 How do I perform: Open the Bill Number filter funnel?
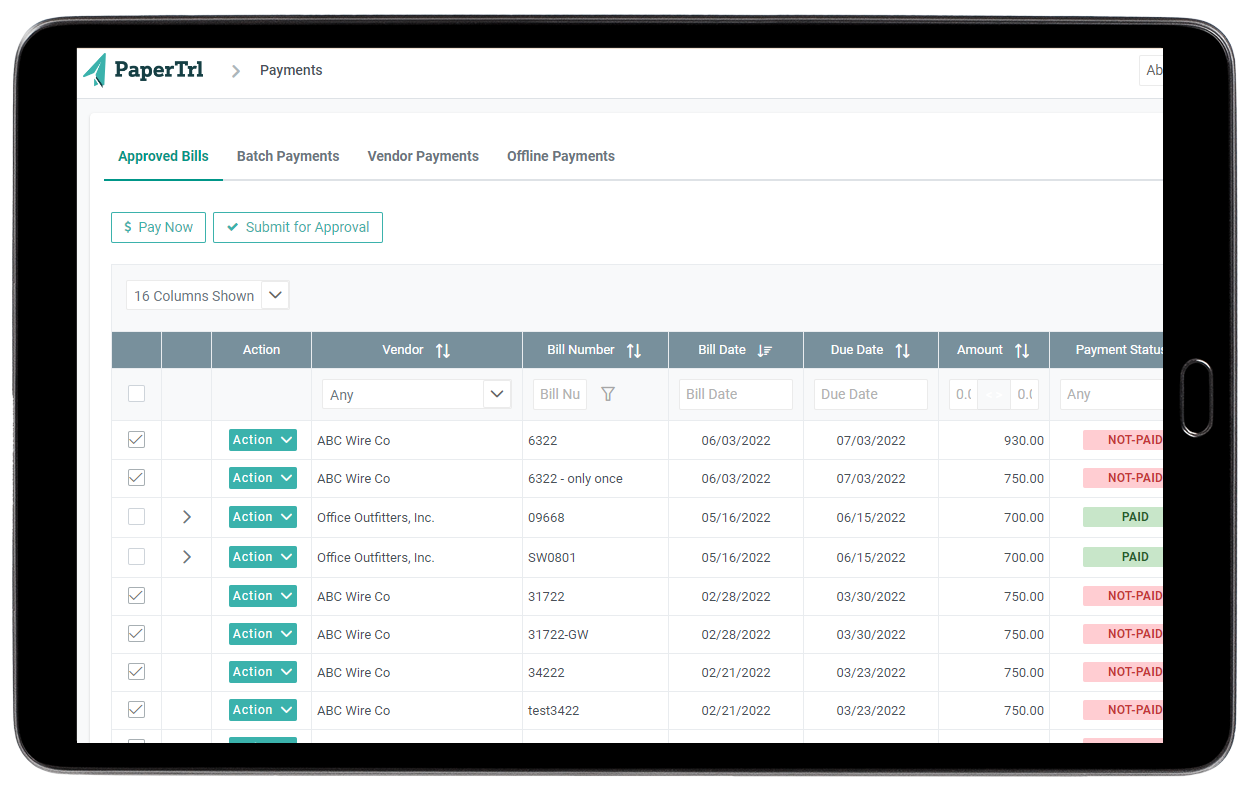pos(608,394)
